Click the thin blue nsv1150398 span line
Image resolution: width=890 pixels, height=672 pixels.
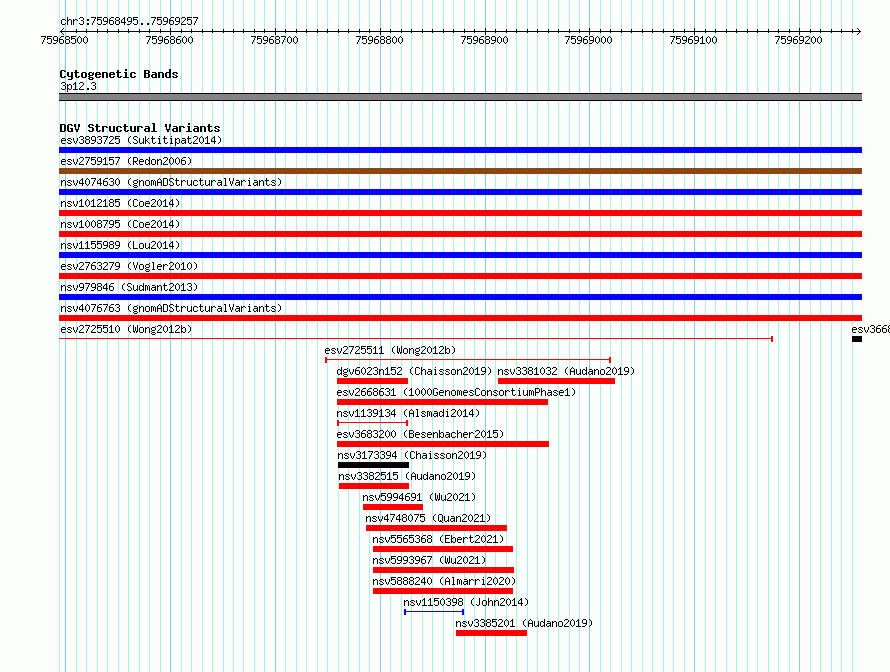434,612
